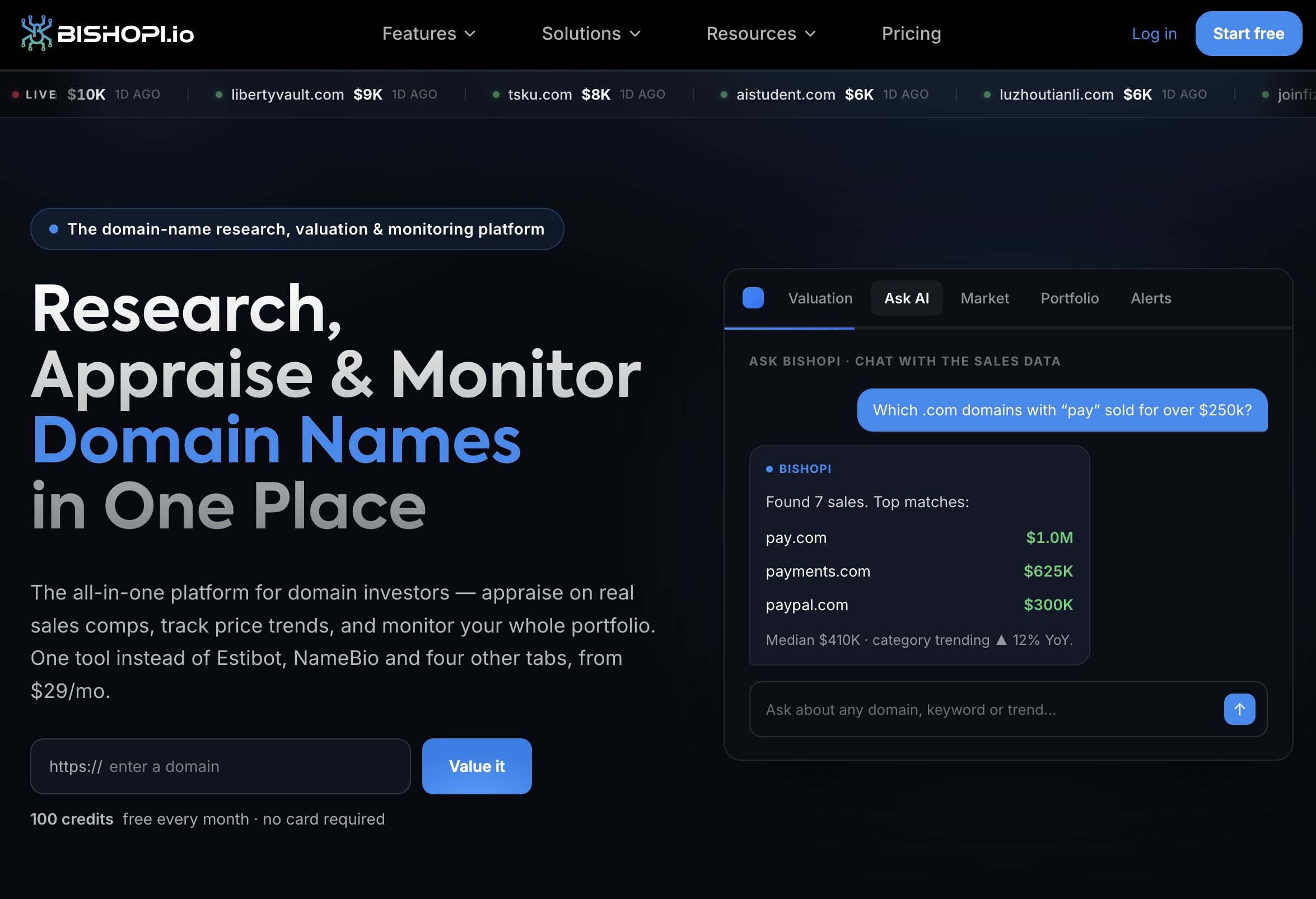The image size is (1316, 899).
Task: Click the "Which .com domains with pay" chat bubble
Action: (1062, 409)
